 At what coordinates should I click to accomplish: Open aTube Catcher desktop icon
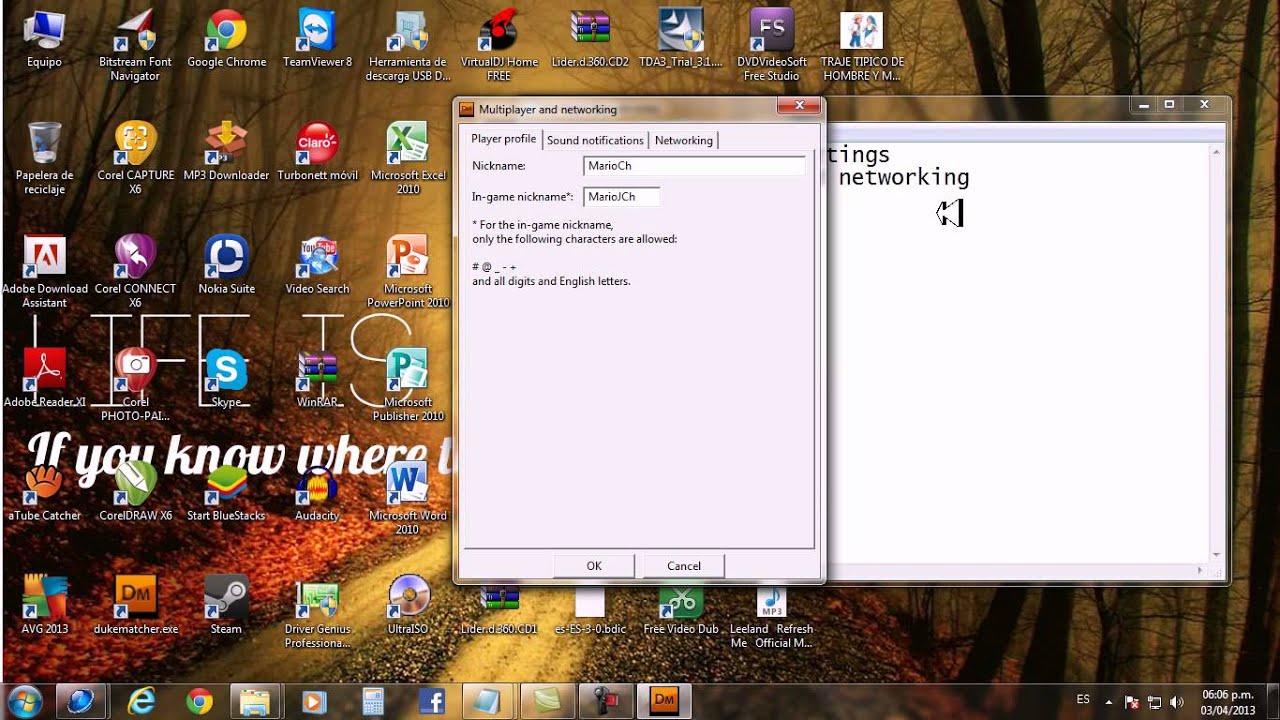click(x=45, y=492)
